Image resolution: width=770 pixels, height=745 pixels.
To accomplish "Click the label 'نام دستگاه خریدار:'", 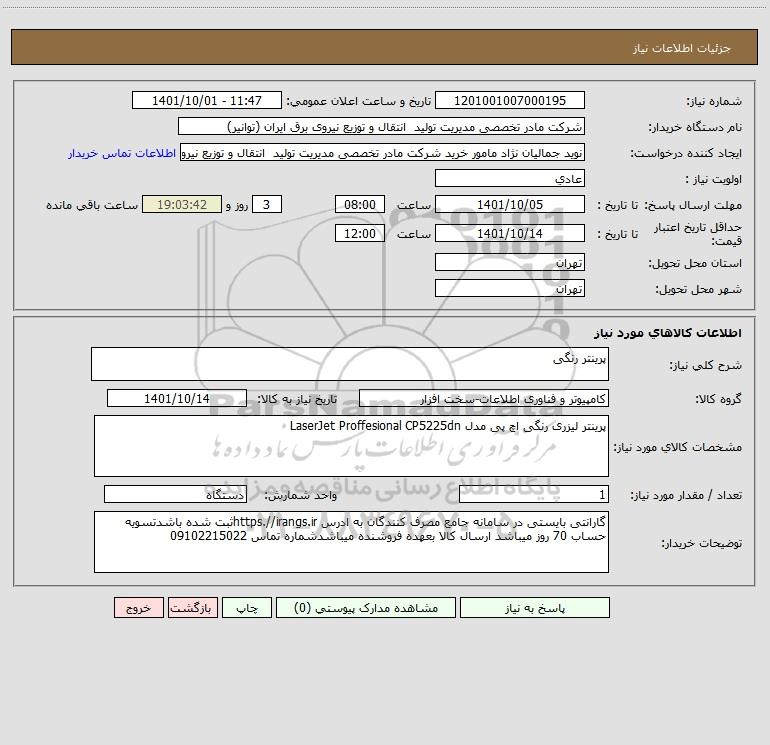I will pos(695,128).
